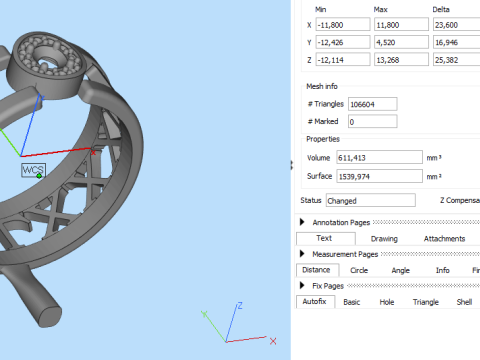This screenshot has height=360, width=480.
Task: Click the Mesh info label
Action: [322, 86]
